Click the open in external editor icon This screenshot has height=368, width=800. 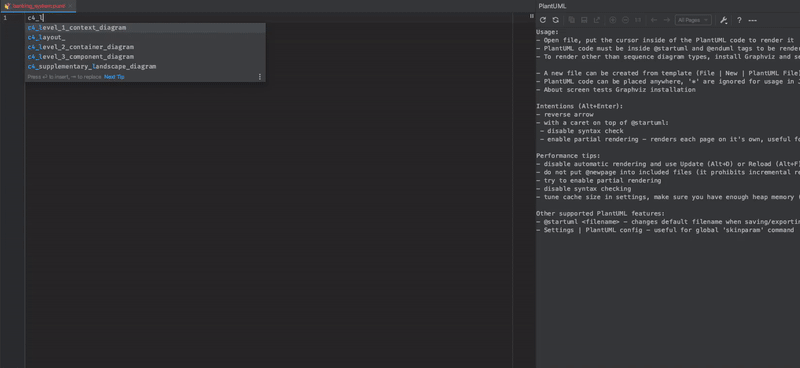click(596, 20)
